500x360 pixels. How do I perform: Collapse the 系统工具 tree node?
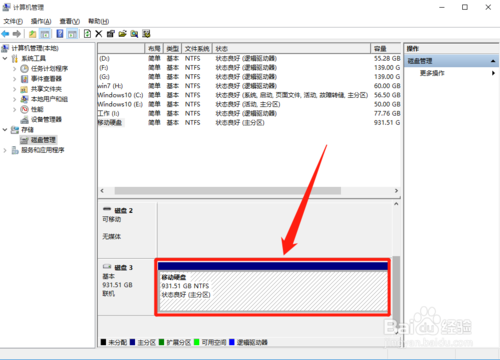(5, 58)
